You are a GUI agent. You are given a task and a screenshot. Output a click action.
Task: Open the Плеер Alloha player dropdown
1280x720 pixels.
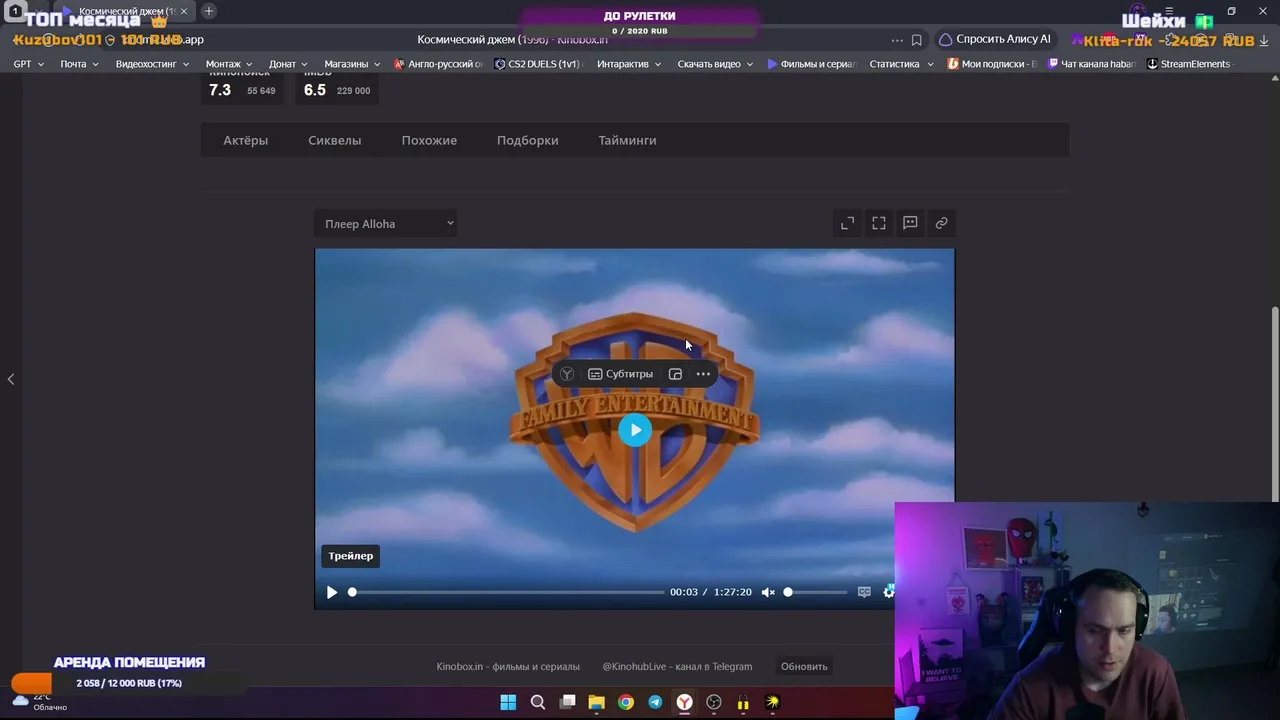386,224
